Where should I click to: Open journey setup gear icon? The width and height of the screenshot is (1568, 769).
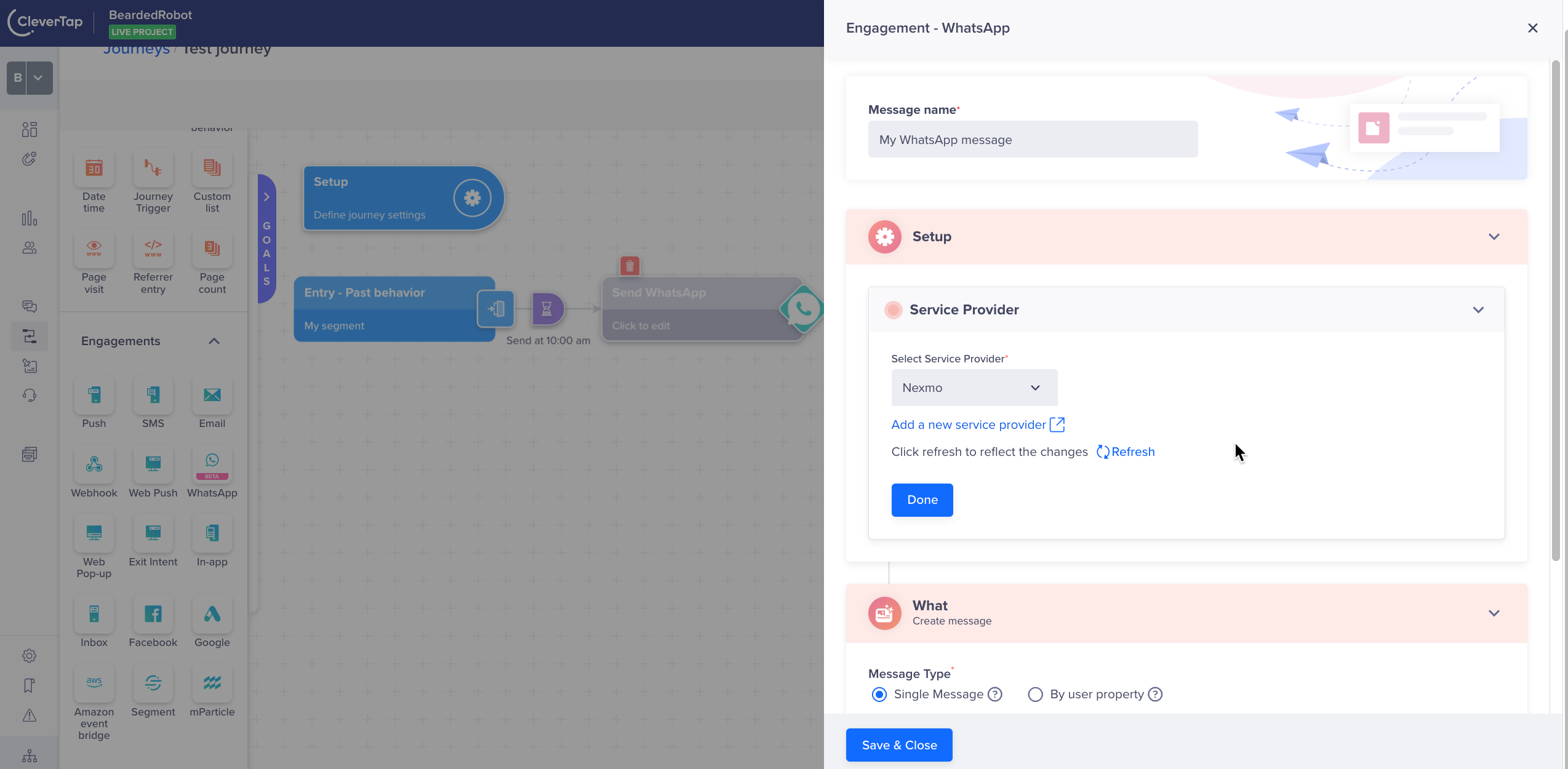[x=472, y=198]
